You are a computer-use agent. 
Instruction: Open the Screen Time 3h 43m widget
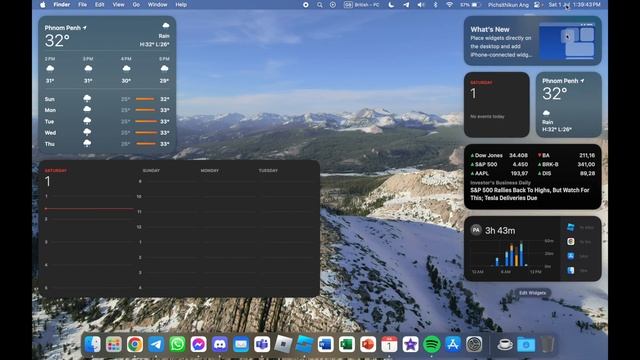pyautogui.click(x=532, y=249)
